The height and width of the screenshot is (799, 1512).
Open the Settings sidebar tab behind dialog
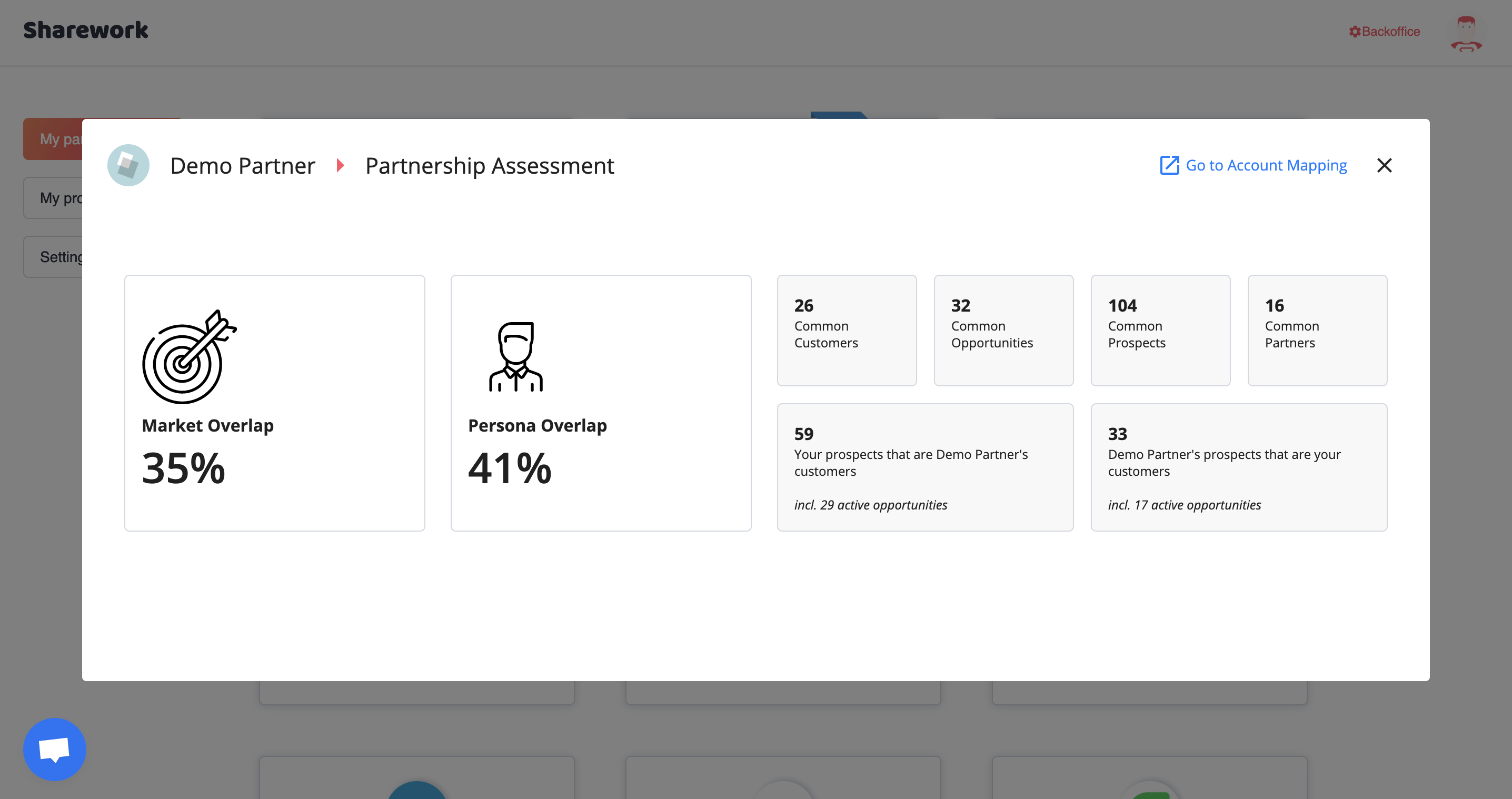tap(53, 257)
